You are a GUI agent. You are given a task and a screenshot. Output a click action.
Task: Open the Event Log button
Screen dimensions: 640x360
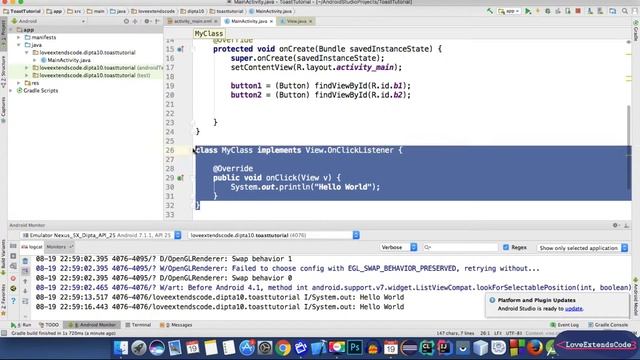coord(564,325)
